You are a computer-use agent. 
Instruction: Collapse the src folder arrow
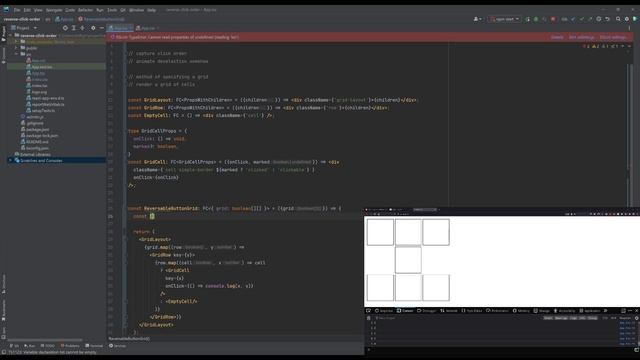pos(16,54)
